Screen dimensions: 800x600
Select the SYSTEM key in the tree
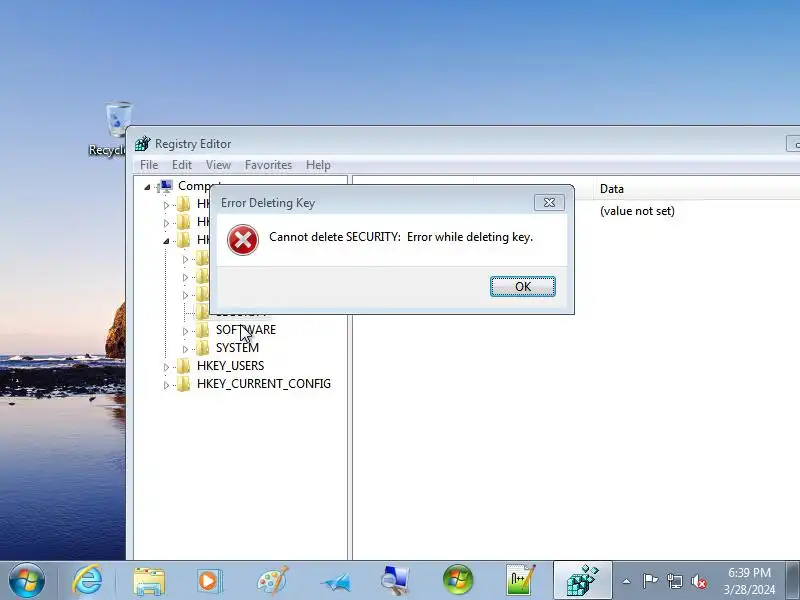tap(237, 347)
